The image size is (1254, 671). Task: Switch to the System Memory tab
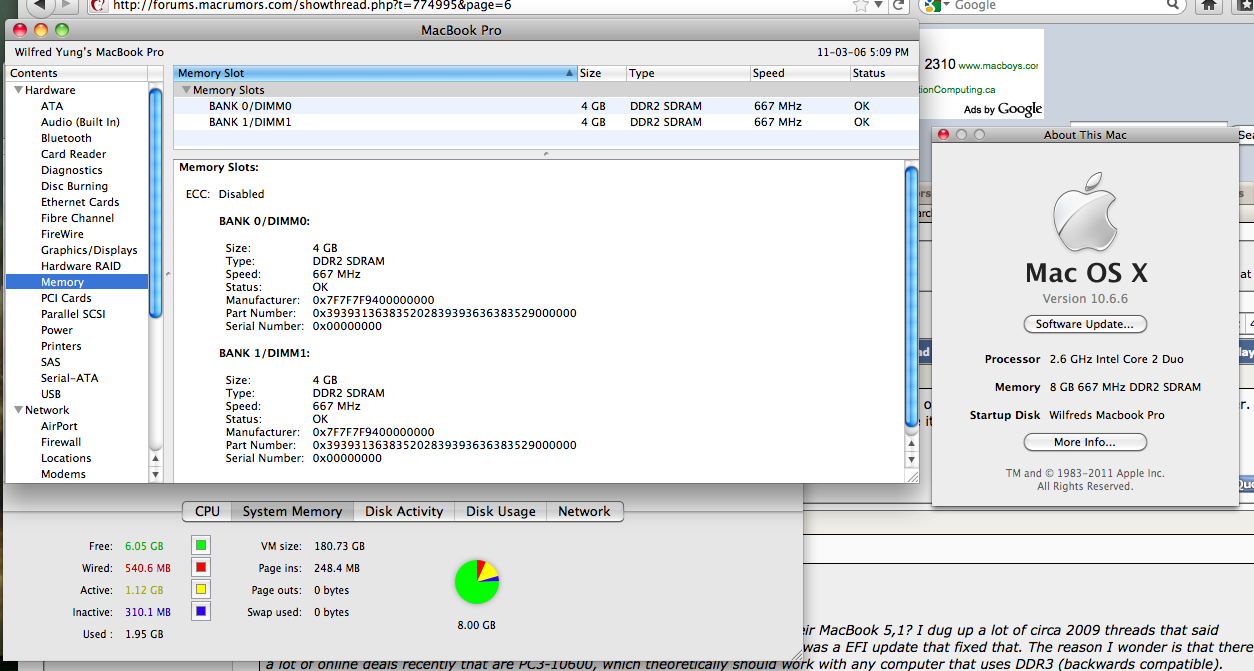pos(292,511)
